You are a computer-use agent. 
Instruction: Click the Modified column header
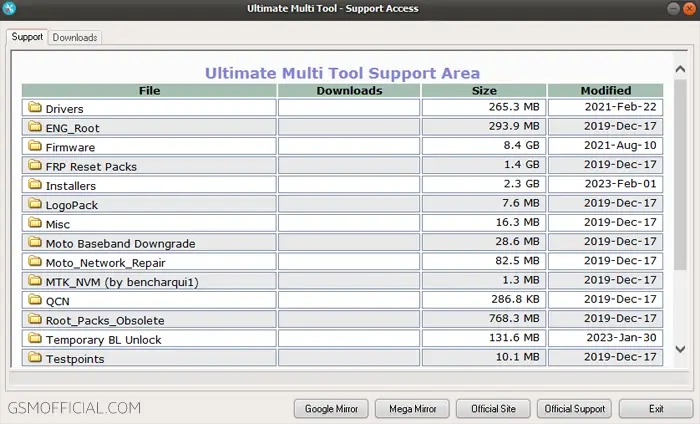[x=605, y=91]
